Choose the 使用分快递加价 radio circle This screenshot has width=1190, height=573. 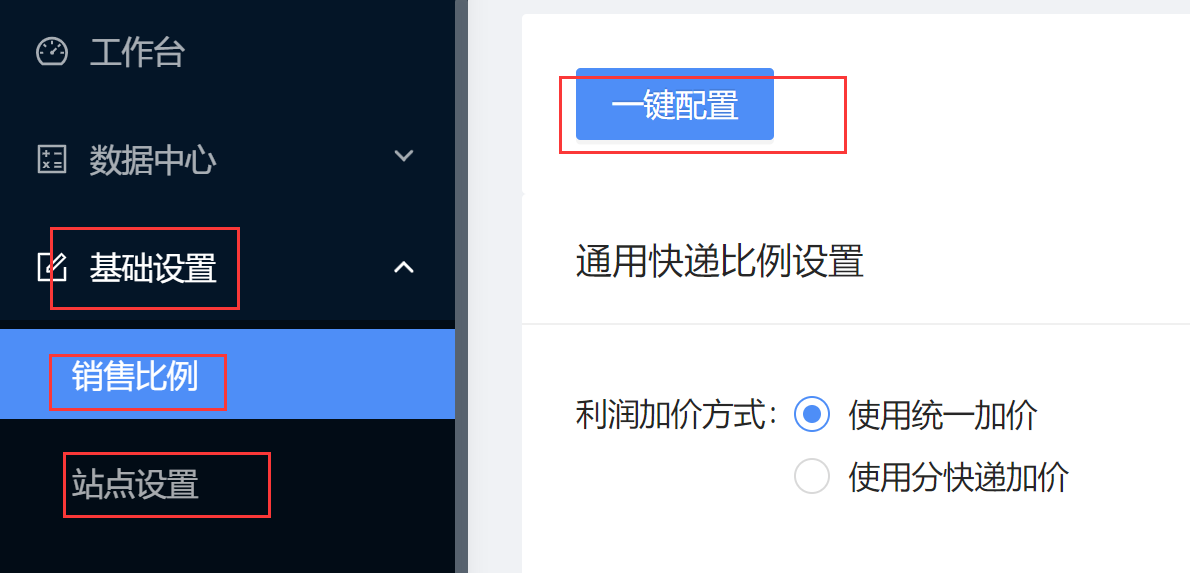[811, 477]
